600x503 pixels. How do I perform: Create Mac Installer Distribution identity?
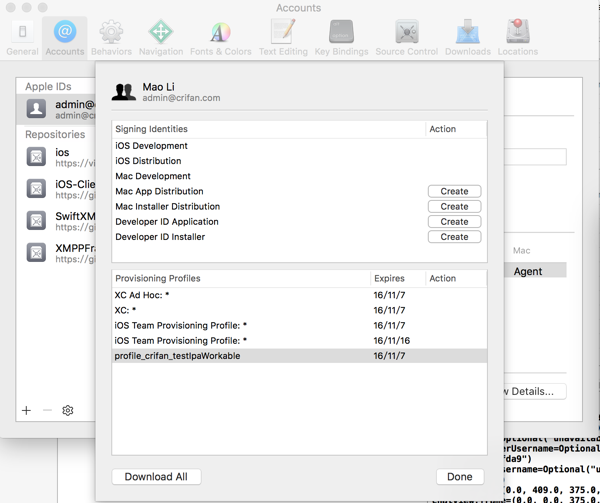[x=454, y=207]
